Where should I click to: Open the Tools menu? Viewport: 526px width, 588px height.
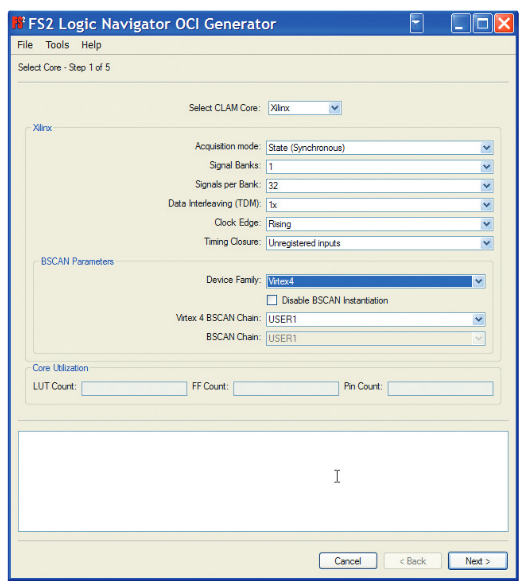57,45
